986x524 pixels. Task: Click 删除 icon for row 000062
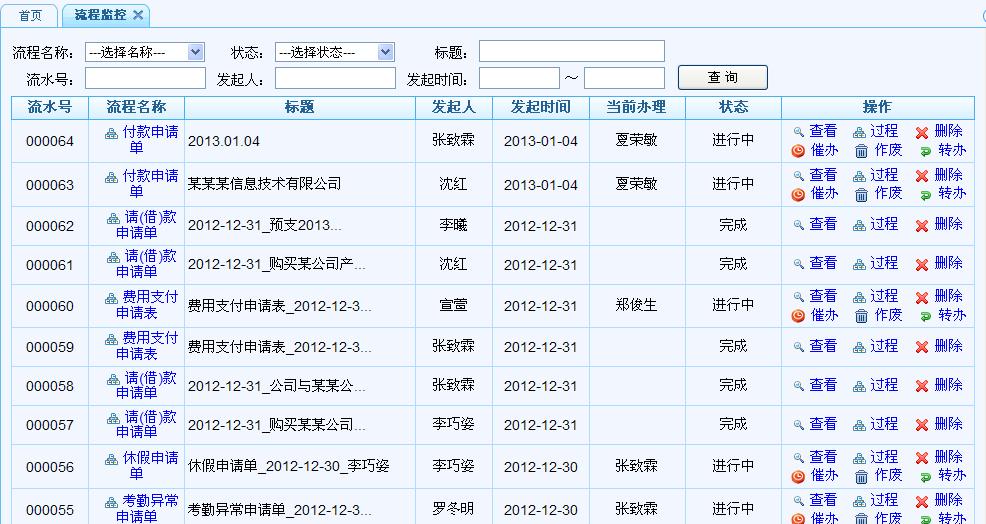[x=922, y=226]
